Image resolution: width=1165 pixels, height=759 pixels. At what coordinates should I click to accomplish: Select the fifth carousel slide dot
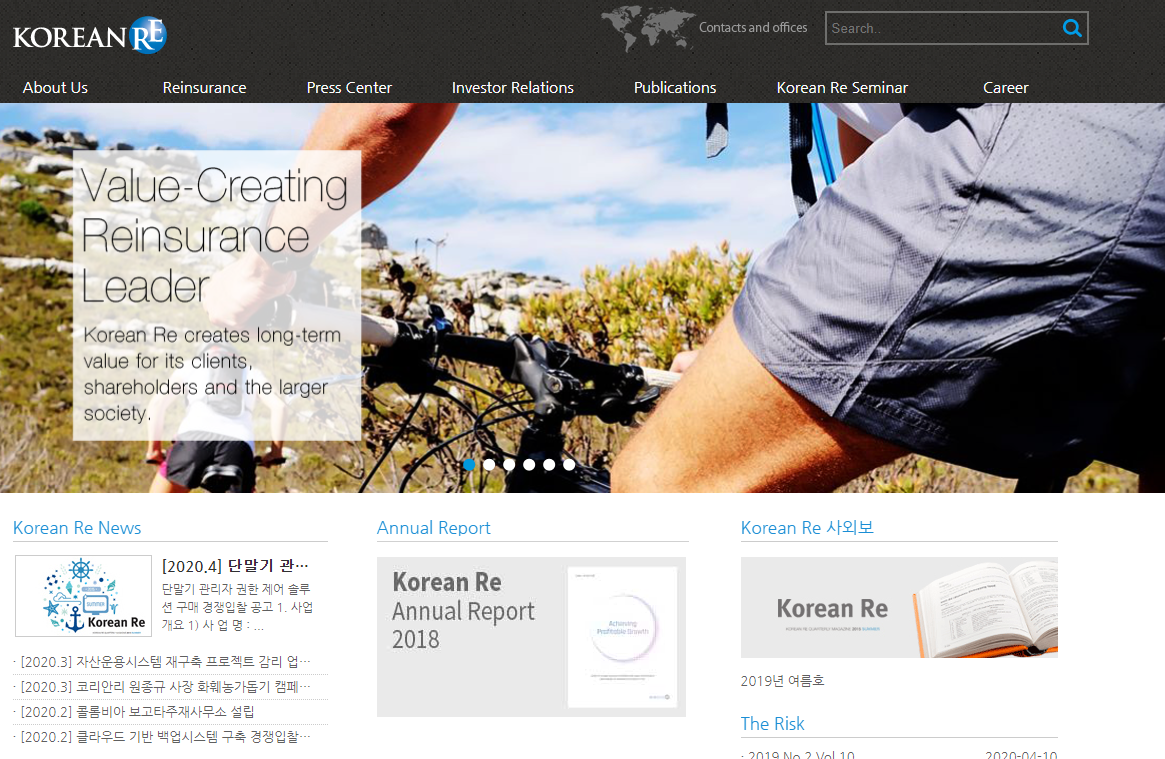[x=549, y=464]
